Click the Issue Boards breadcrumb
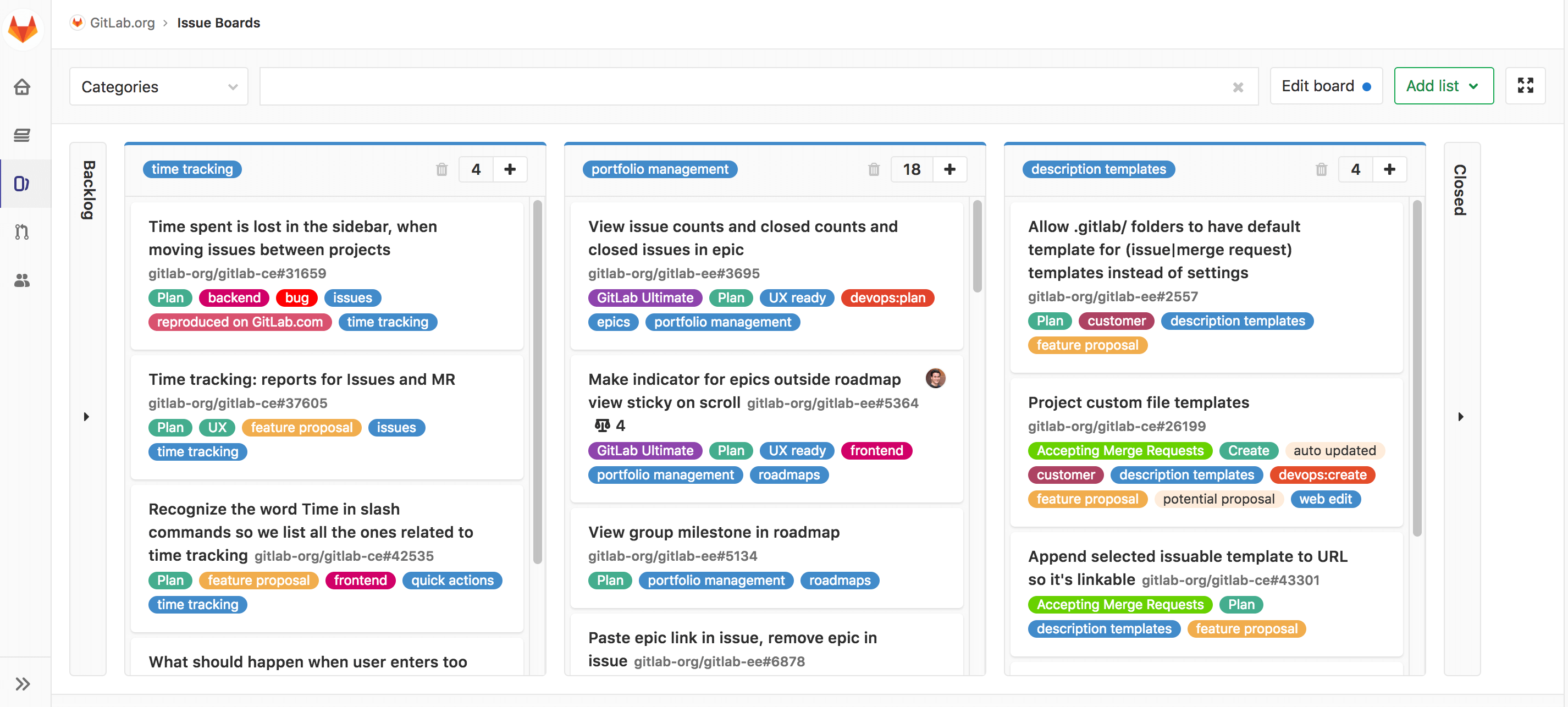This screenshot has width=1568, height=707. (218, 23)
